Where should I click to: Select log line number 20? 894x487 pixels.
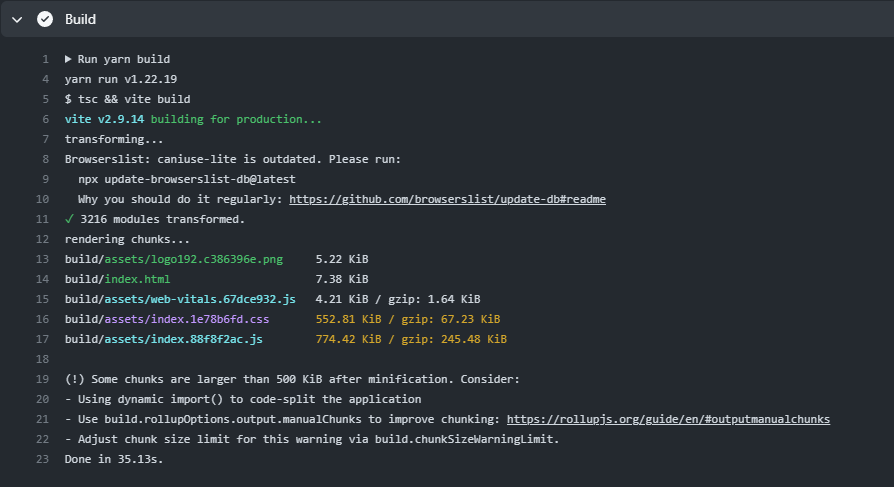point(42,399)
